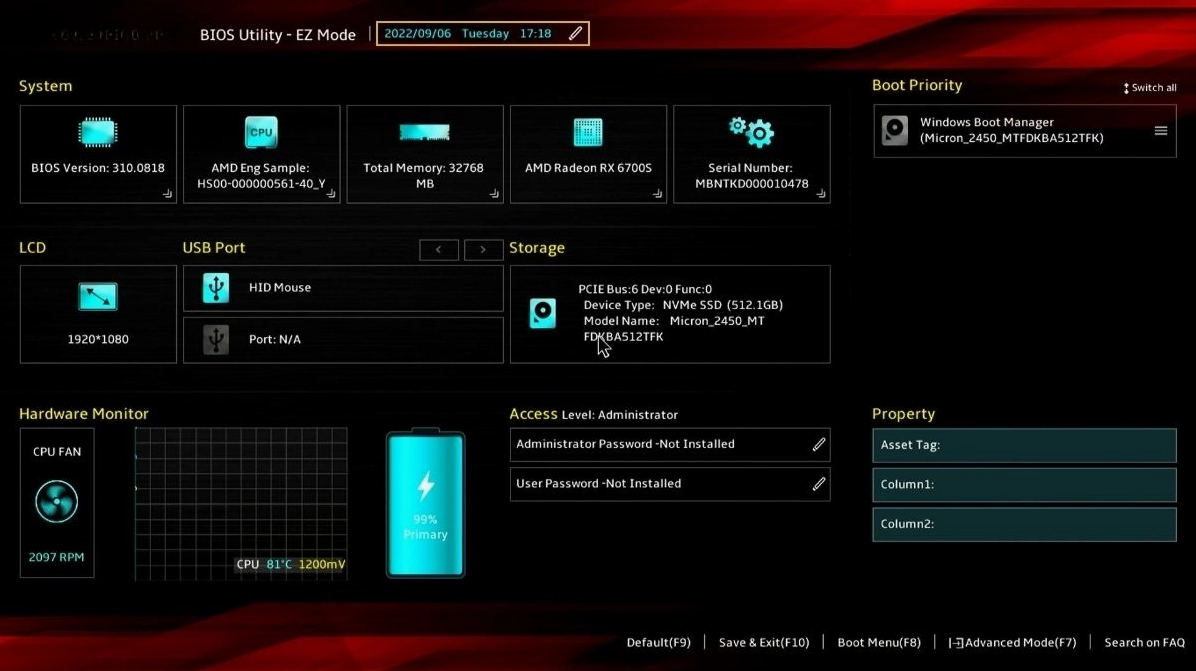Select the AMD Eng Sample CPU icon
The height and width of the screenshot is (671, 1196).
click(261, 131)
